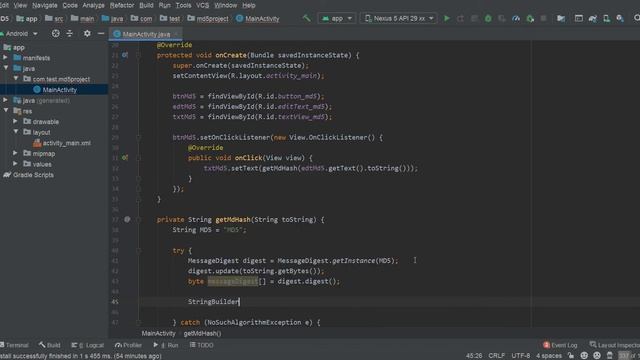Open the Build tool window
Screen dimensions: 640x360
coord(49,345)
